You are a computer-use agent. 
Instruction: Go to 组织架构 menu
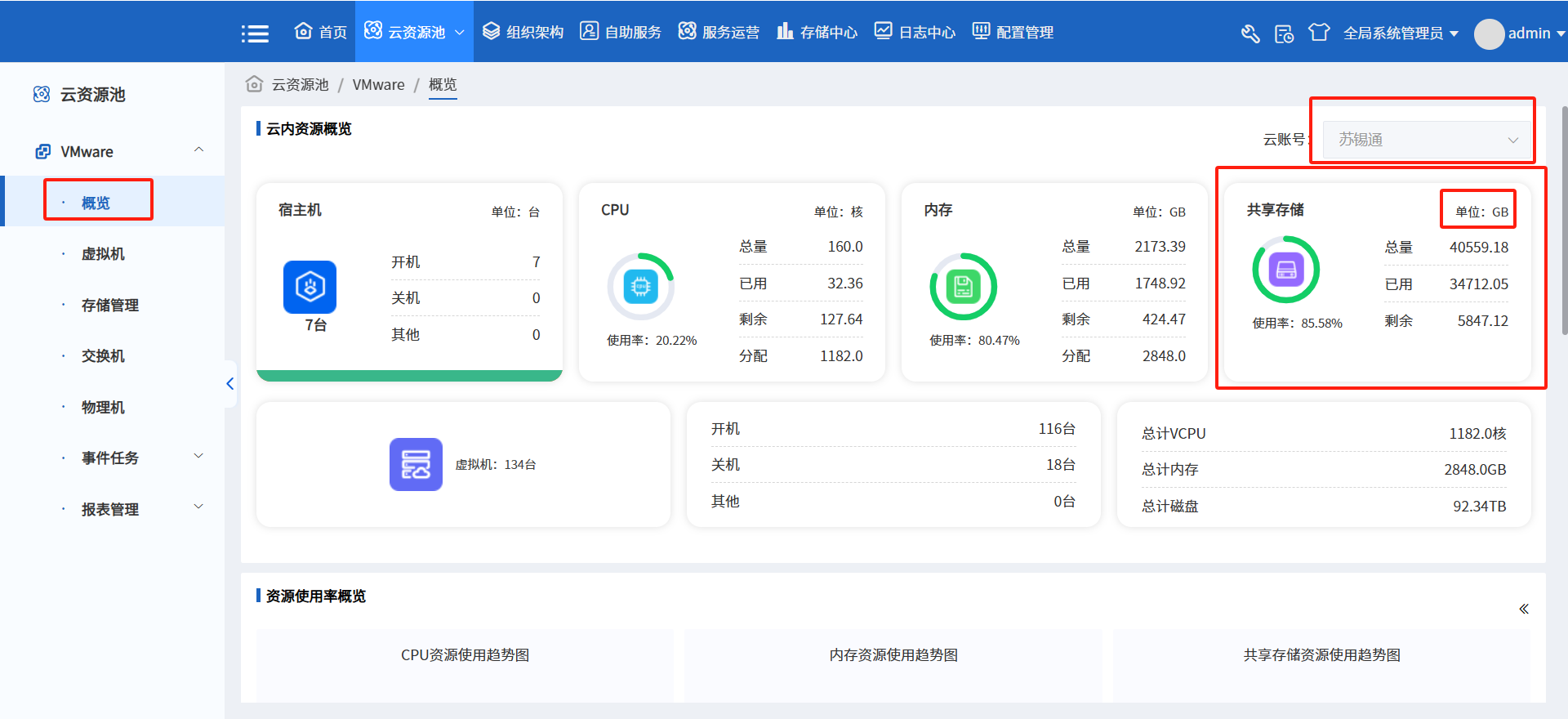click(523, 32)
